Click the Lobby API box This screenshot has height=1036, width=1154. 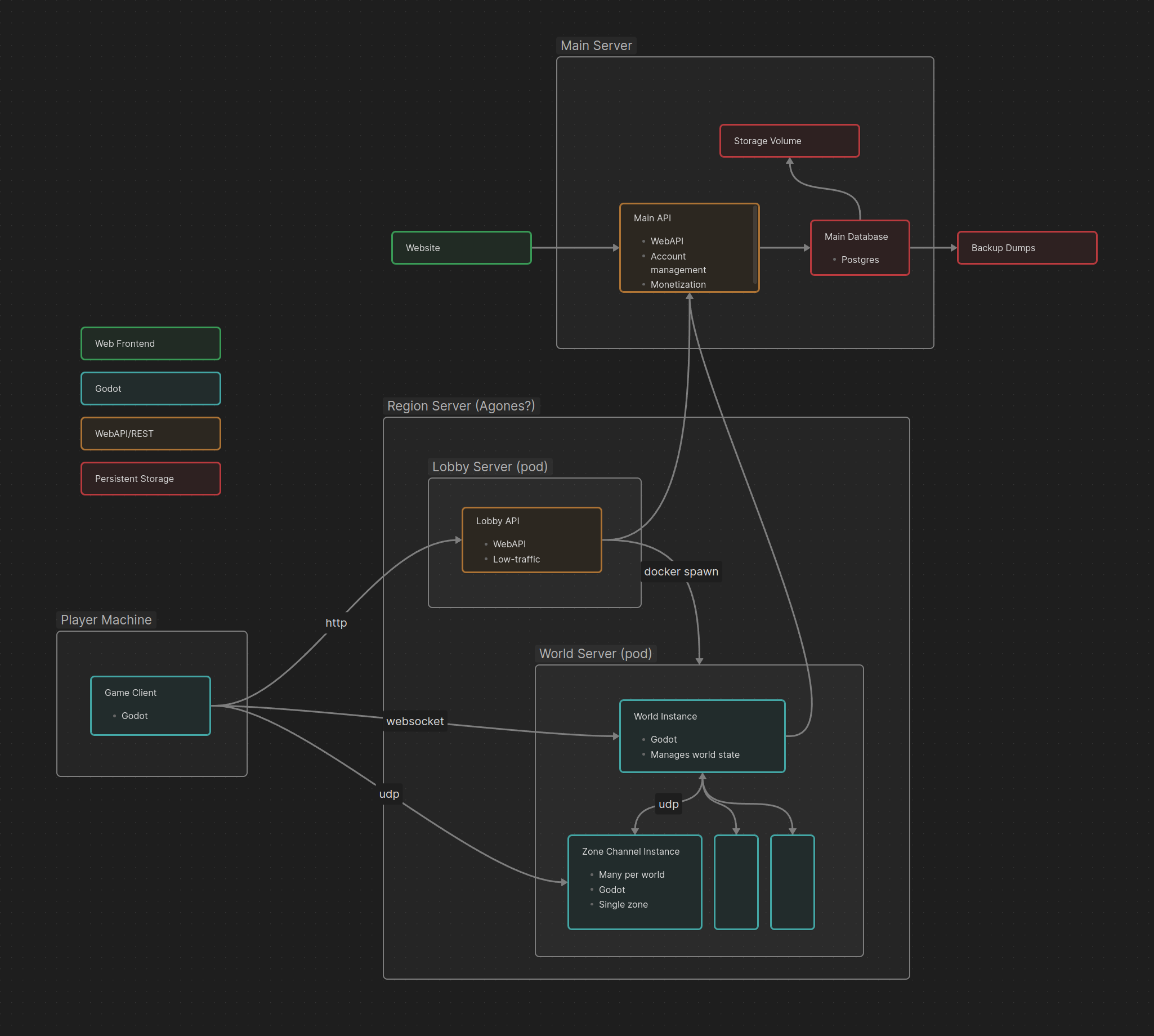pos(531,539)
